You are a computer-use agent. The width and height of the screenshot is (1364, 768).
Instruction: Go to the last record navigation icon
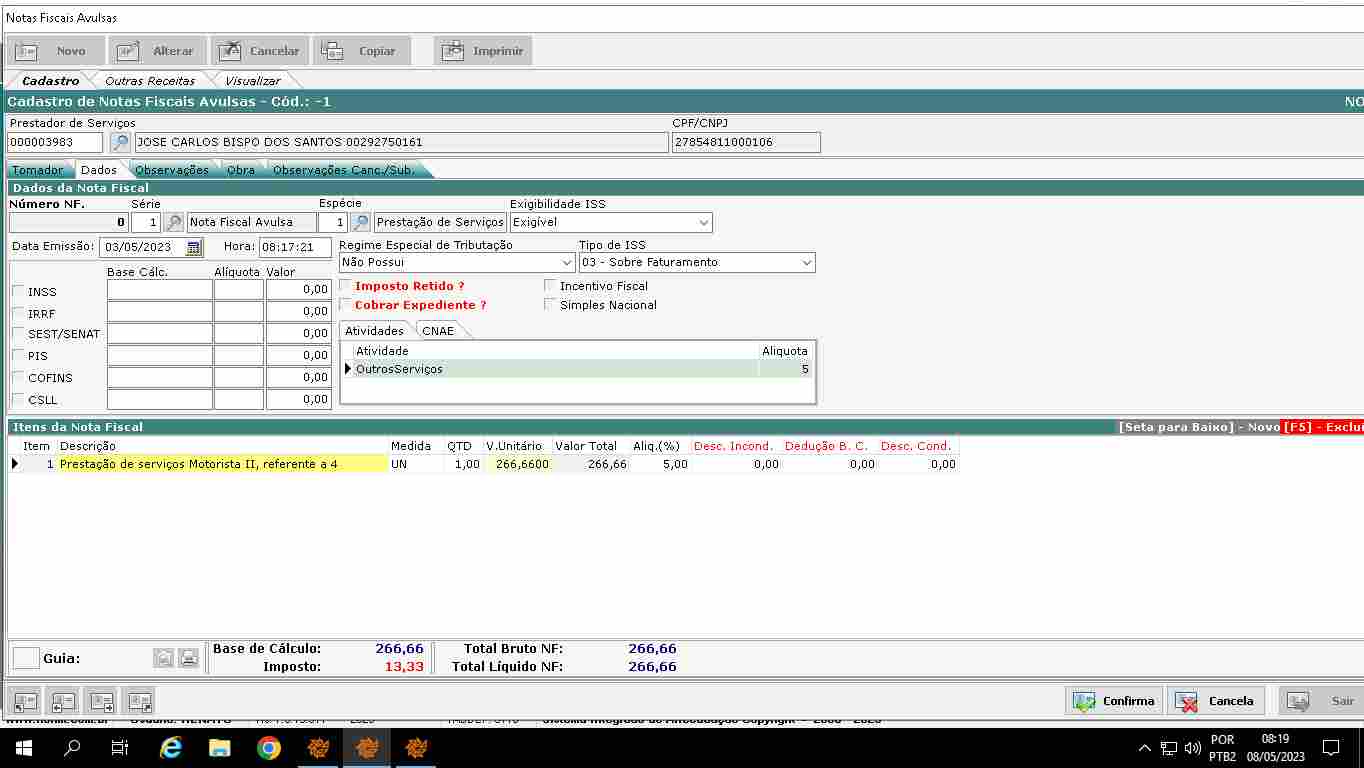[139, 701]
